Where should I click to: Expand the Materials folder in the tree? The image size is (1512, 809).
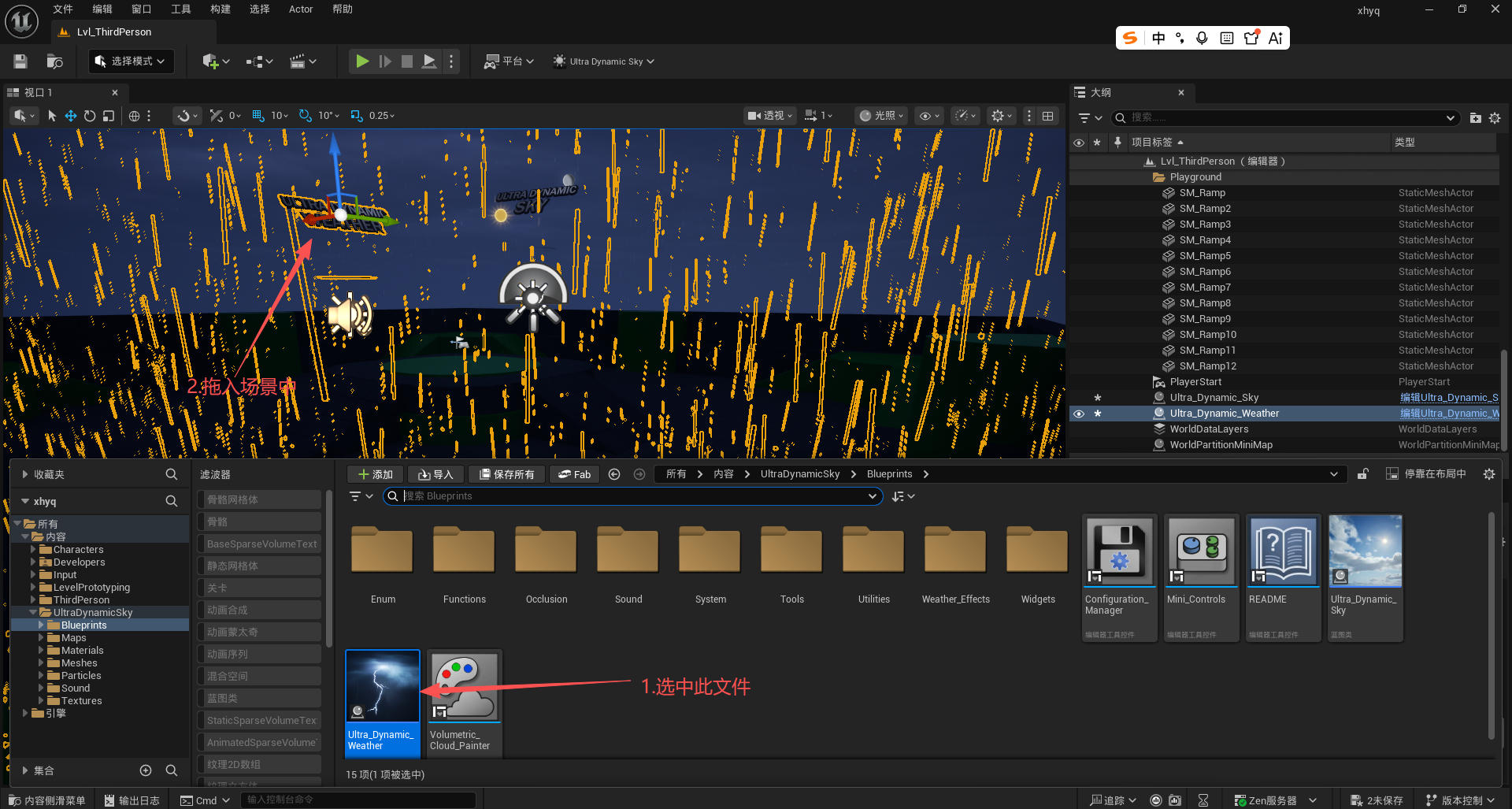coord(42,651)
